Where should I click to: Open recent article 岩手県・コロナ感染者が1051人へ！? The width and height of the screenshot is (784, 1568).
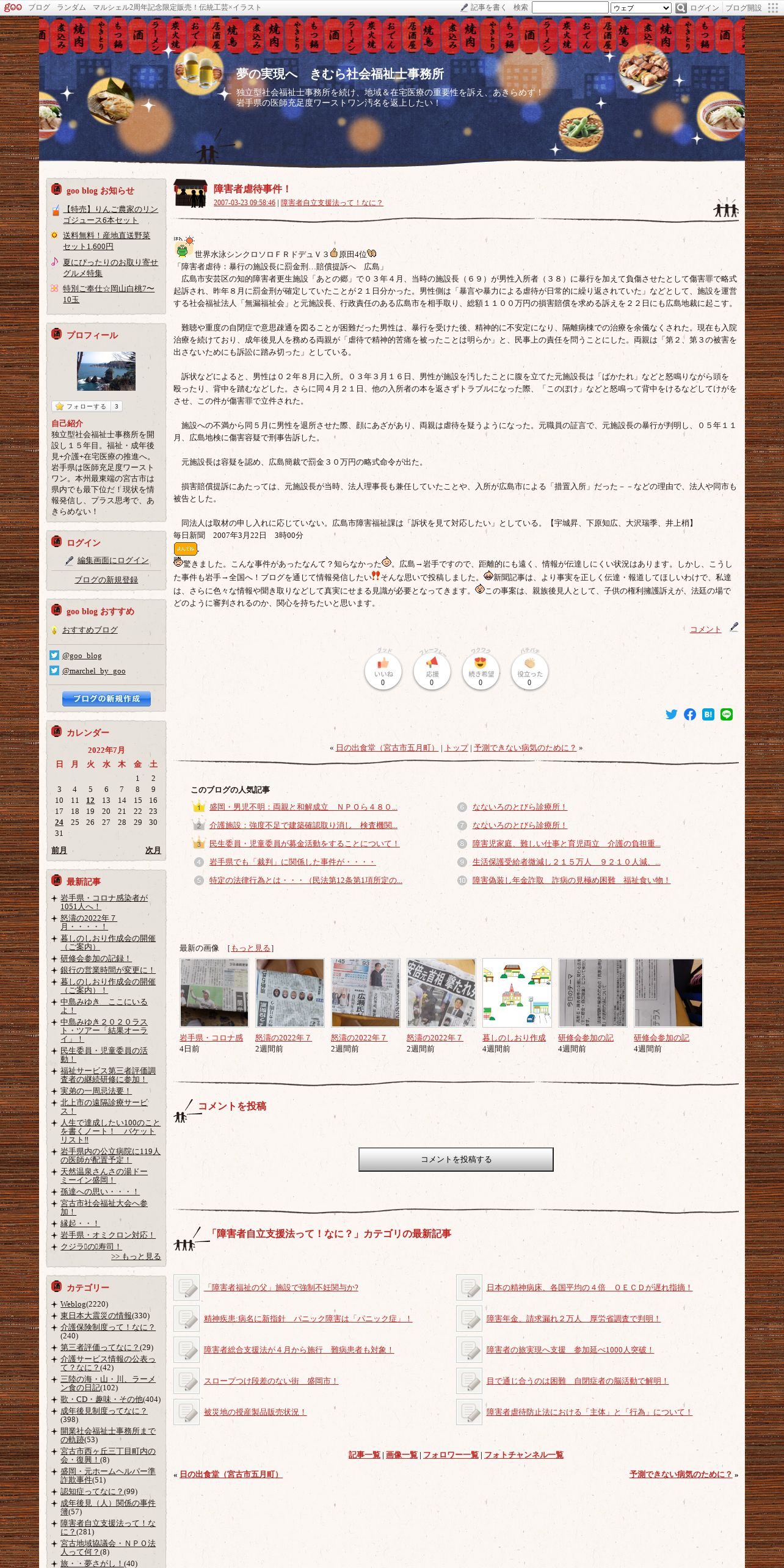[104, 902]
